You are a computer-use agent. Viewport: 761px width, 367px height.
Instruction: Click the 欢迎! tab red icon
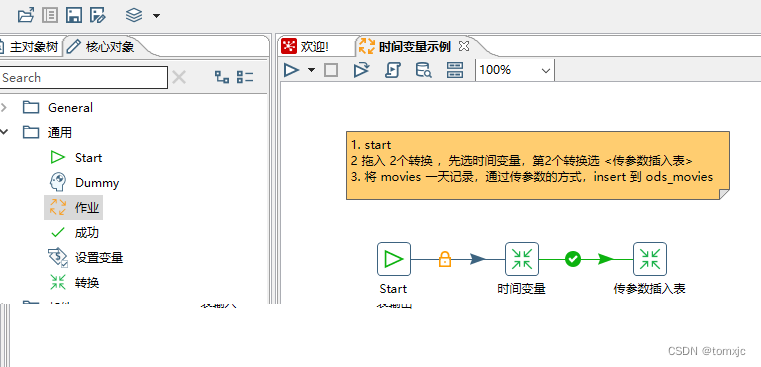[289, 47]
